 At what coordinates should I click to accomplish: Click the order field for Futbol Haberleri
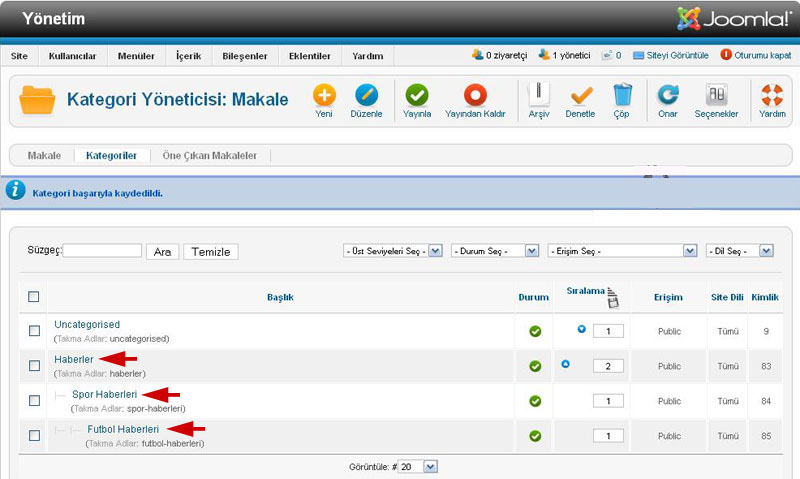coord(608,436)
